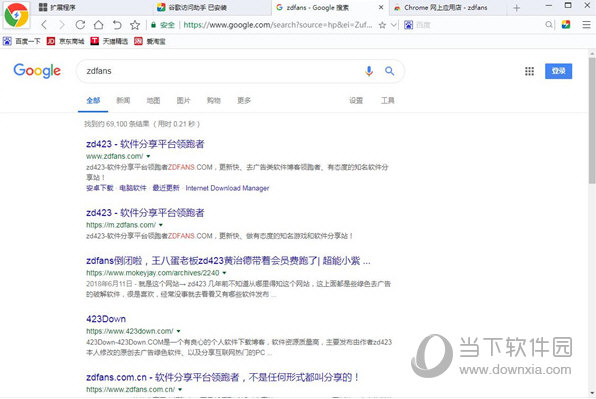
Task: Click the Google logo
Action: pos(37,71)
